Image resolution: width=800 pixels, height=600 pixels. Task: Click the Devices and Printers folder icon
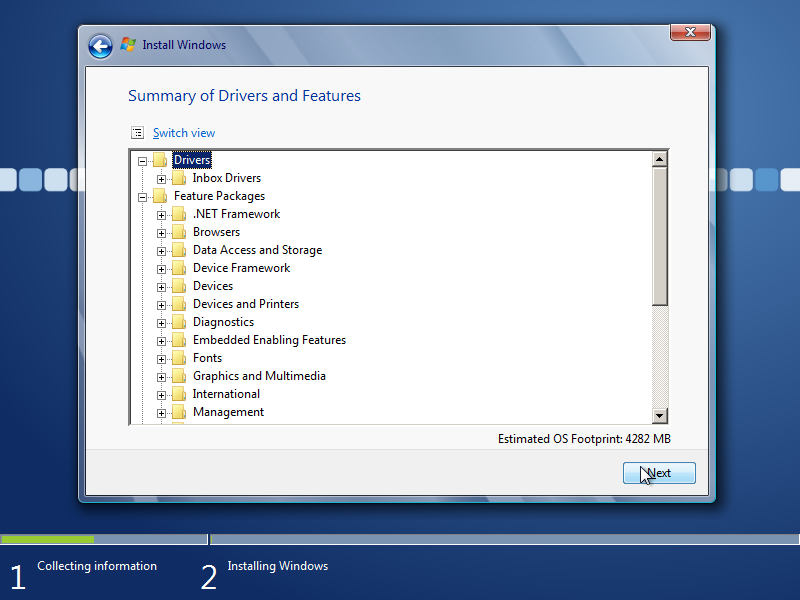click(179, 303)
